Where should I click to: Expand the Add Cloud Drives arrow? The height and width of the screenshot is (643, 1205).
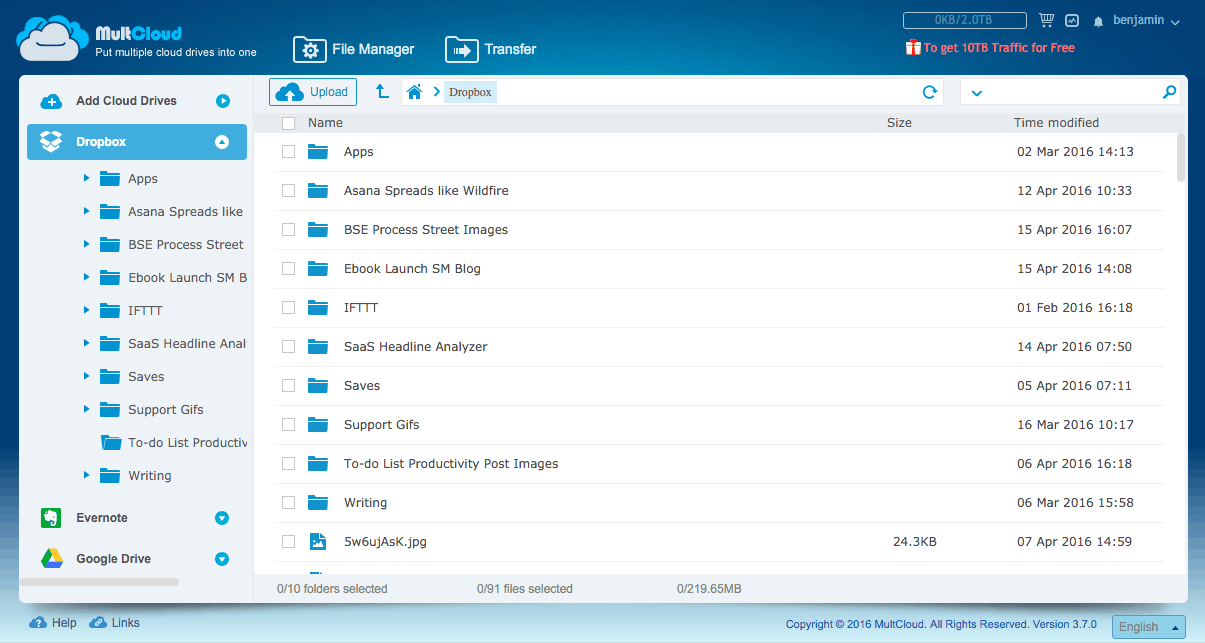pos(222,101)
